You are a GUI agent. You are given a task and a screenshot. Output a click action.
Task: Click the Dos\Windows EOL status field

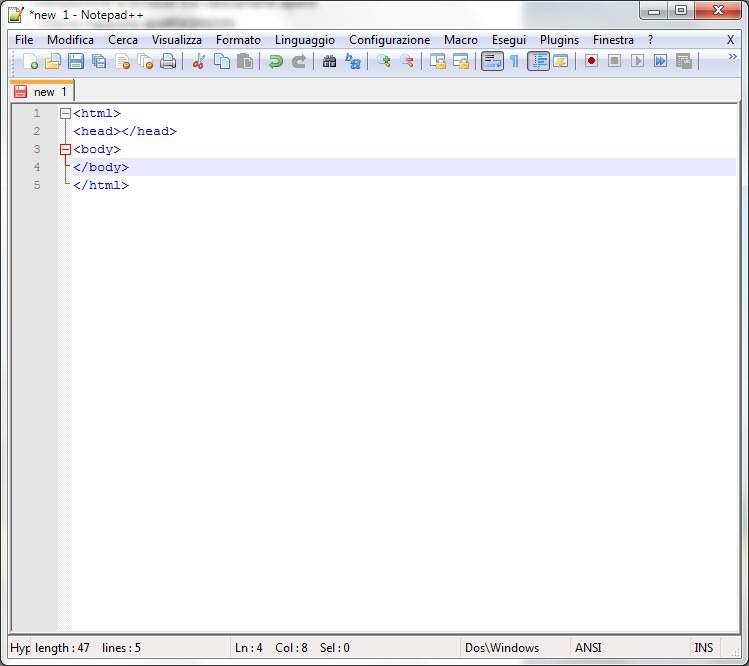click(x=515, y=648)
